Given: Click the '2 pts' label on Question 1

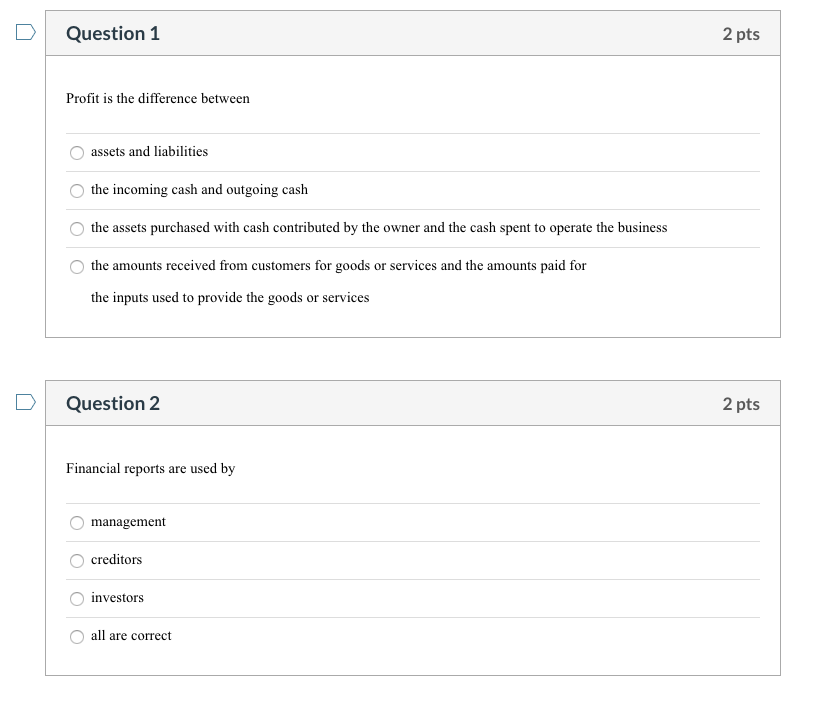Looking at the screenshot, I should point(742,33).
